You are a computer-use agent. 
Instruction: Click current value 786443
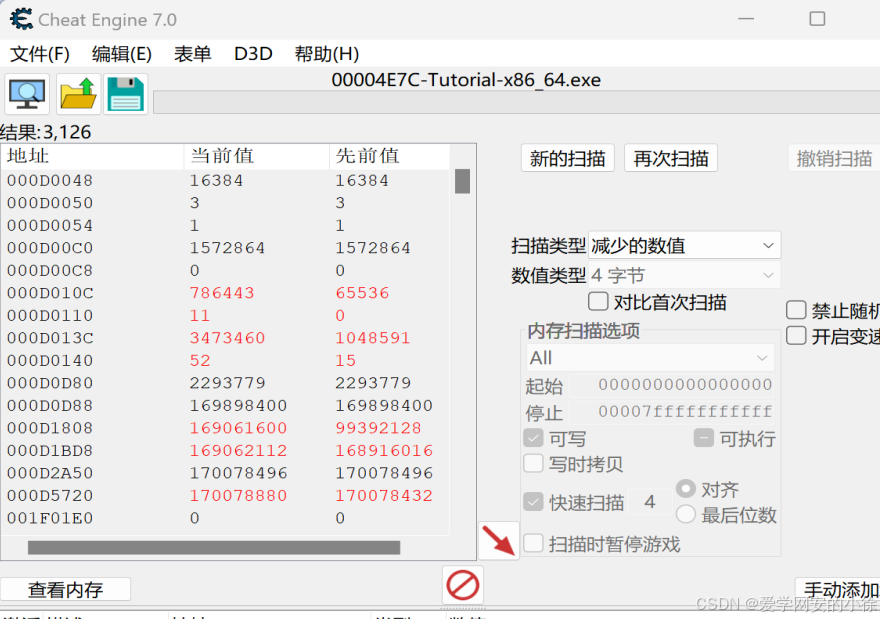pyautogui.click(x=222, y=293)
